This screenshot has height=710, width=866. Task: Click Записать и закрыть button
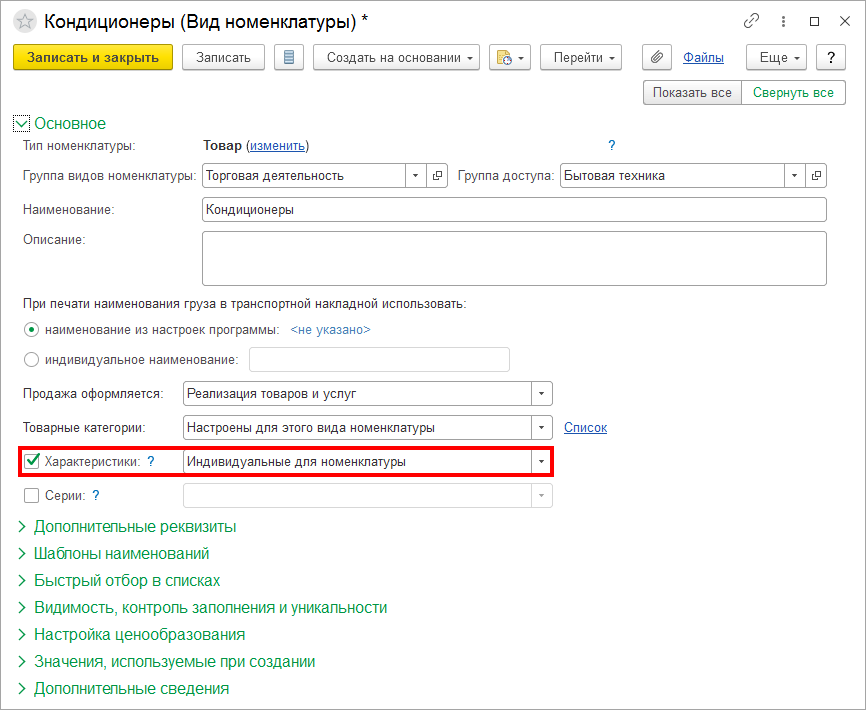[93, 57]
